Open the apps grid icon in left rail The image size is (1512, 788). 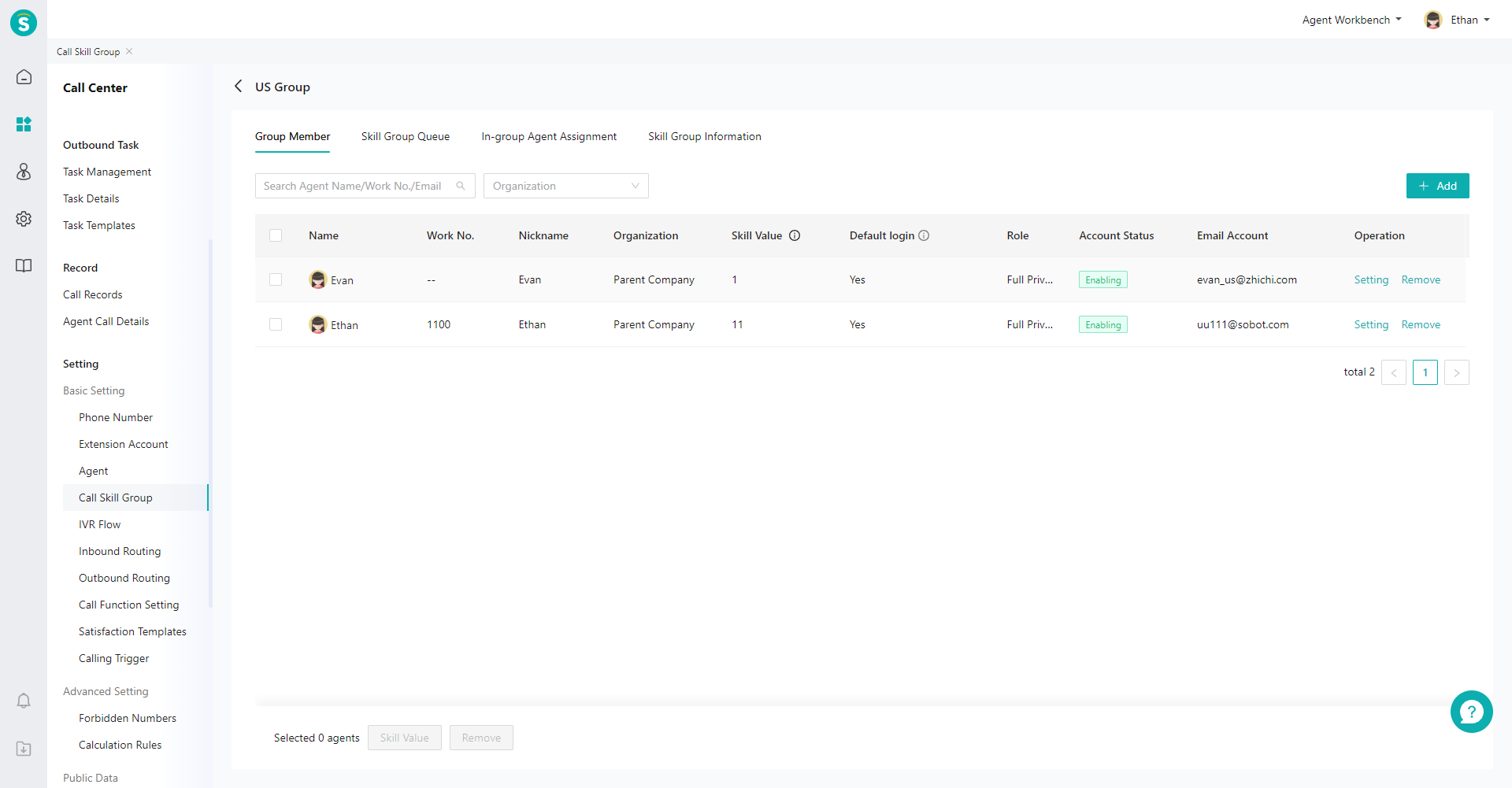(24, 124)
